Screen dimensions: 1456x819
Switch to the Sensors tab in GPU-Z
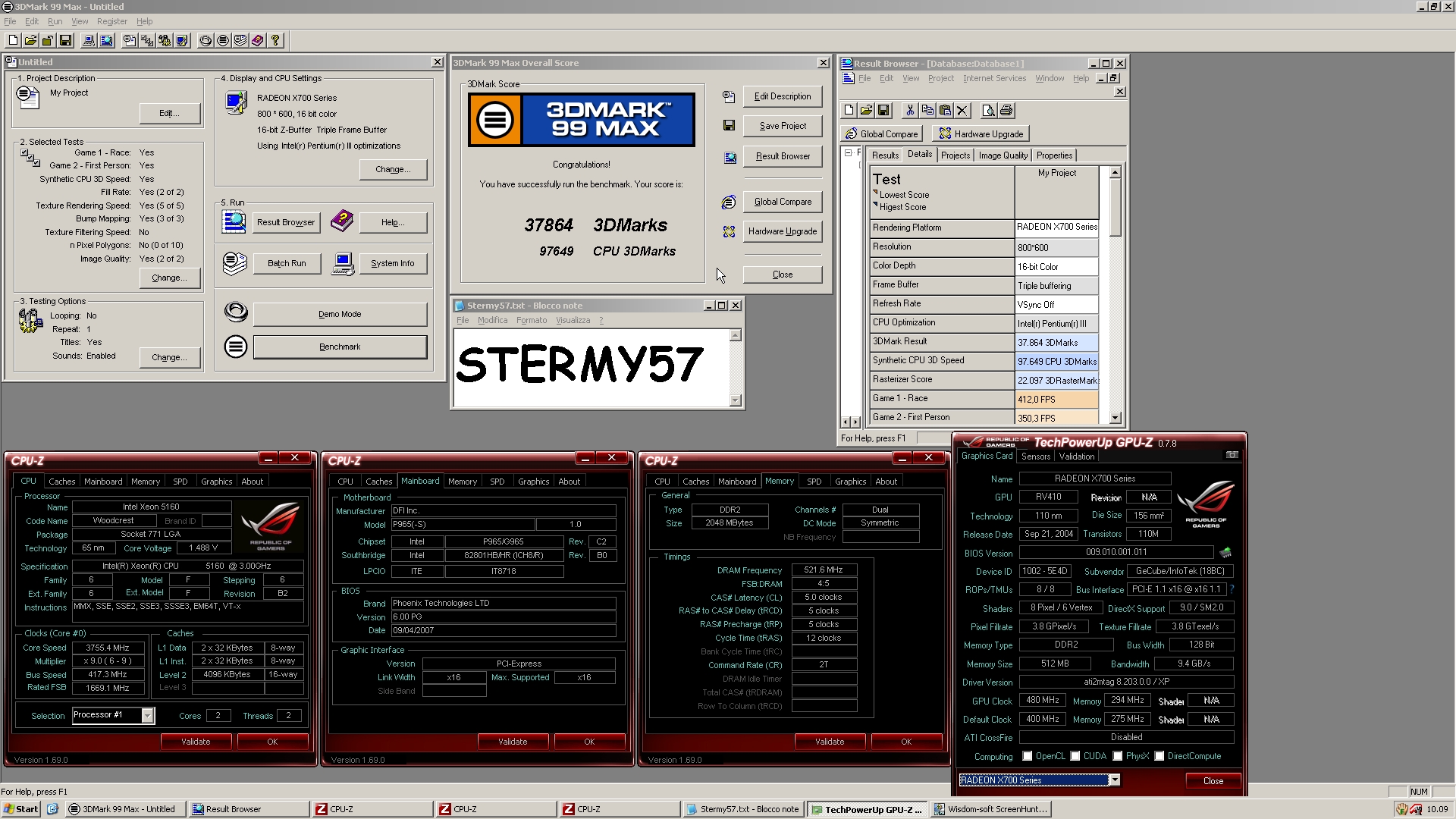1035,457
